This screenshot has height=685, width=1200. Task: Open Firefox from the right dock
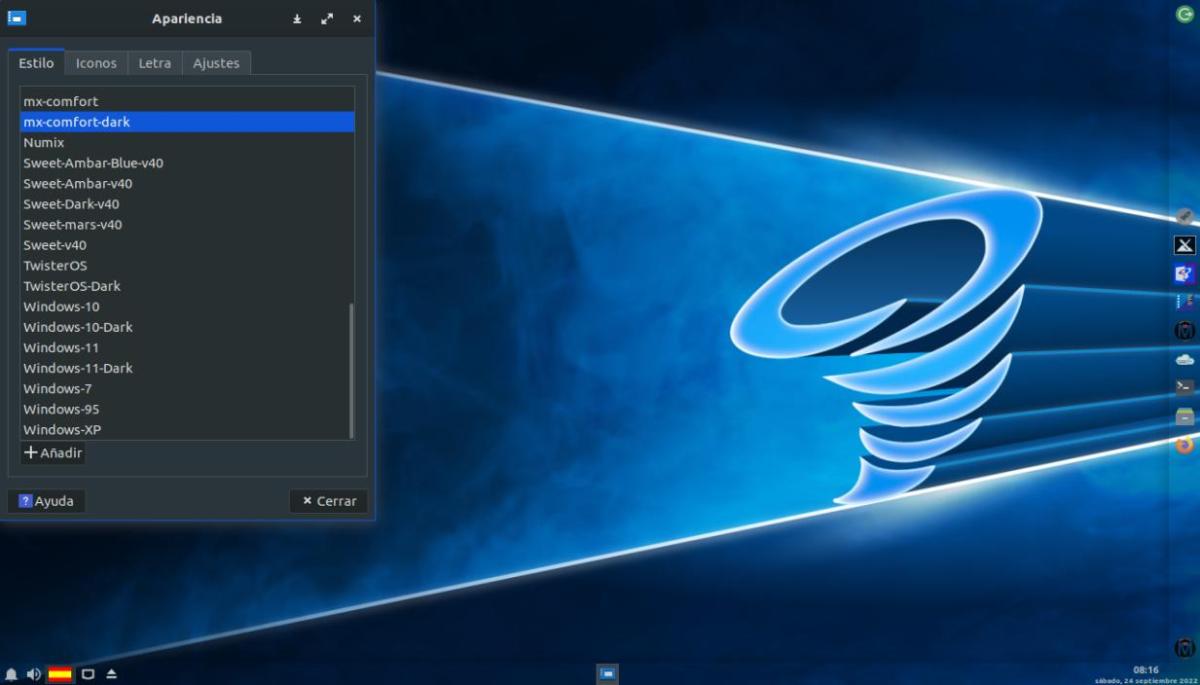1185,445
